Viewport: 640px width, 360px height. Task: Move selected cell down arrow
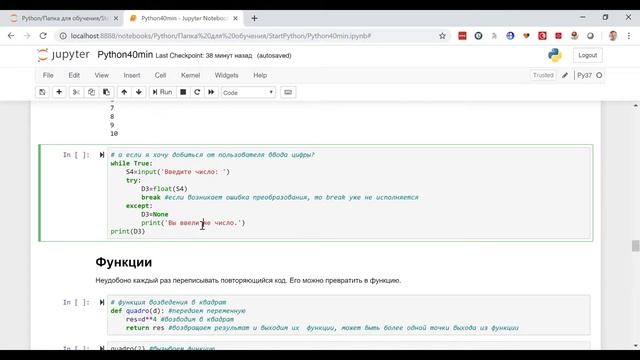(x=139, y=92)
